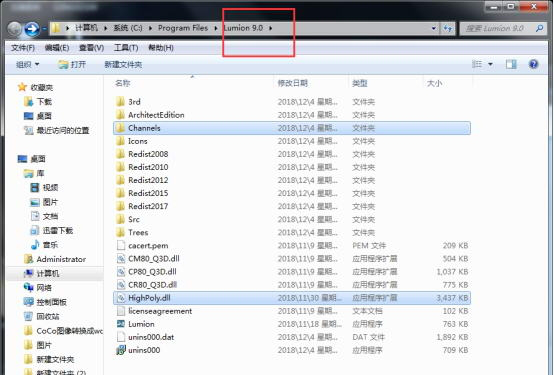Image resolution: width=554 pixels, height=390 pixels.
Task: Click the cacert.pem file icon
Action: click(121, 246)
